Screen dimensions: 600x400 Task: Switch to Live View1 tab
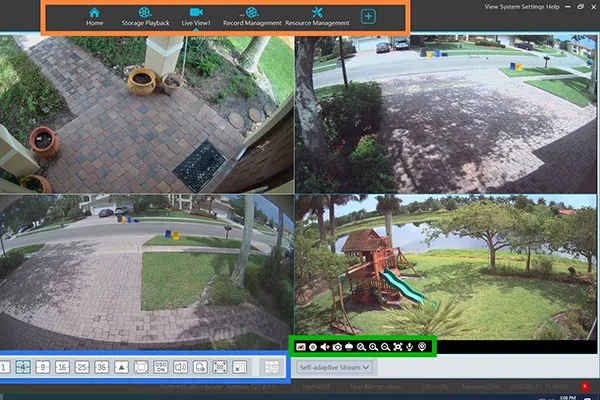tap(196, 16)
